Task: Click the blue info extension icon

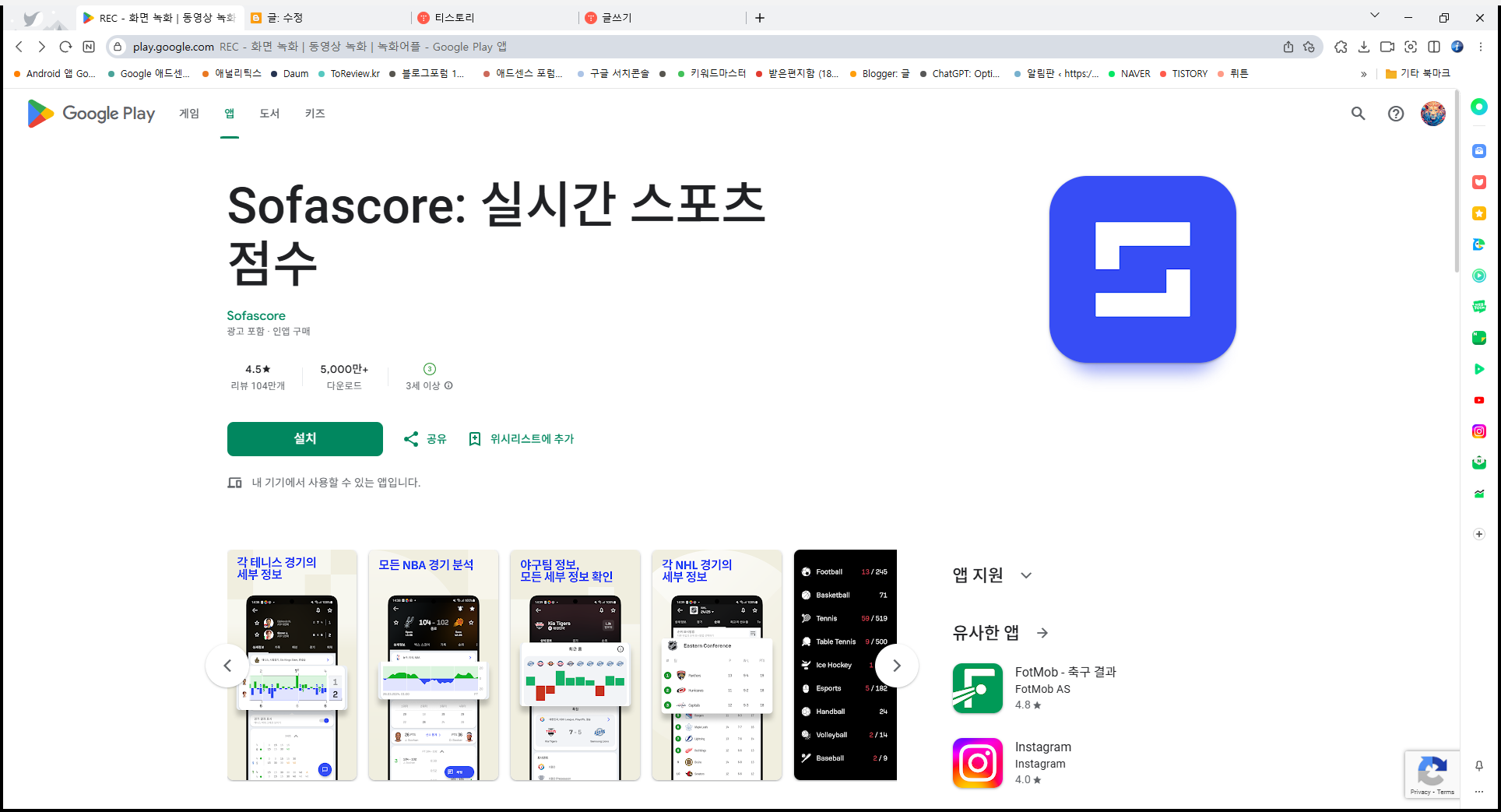Action: tap(1457, 47)
